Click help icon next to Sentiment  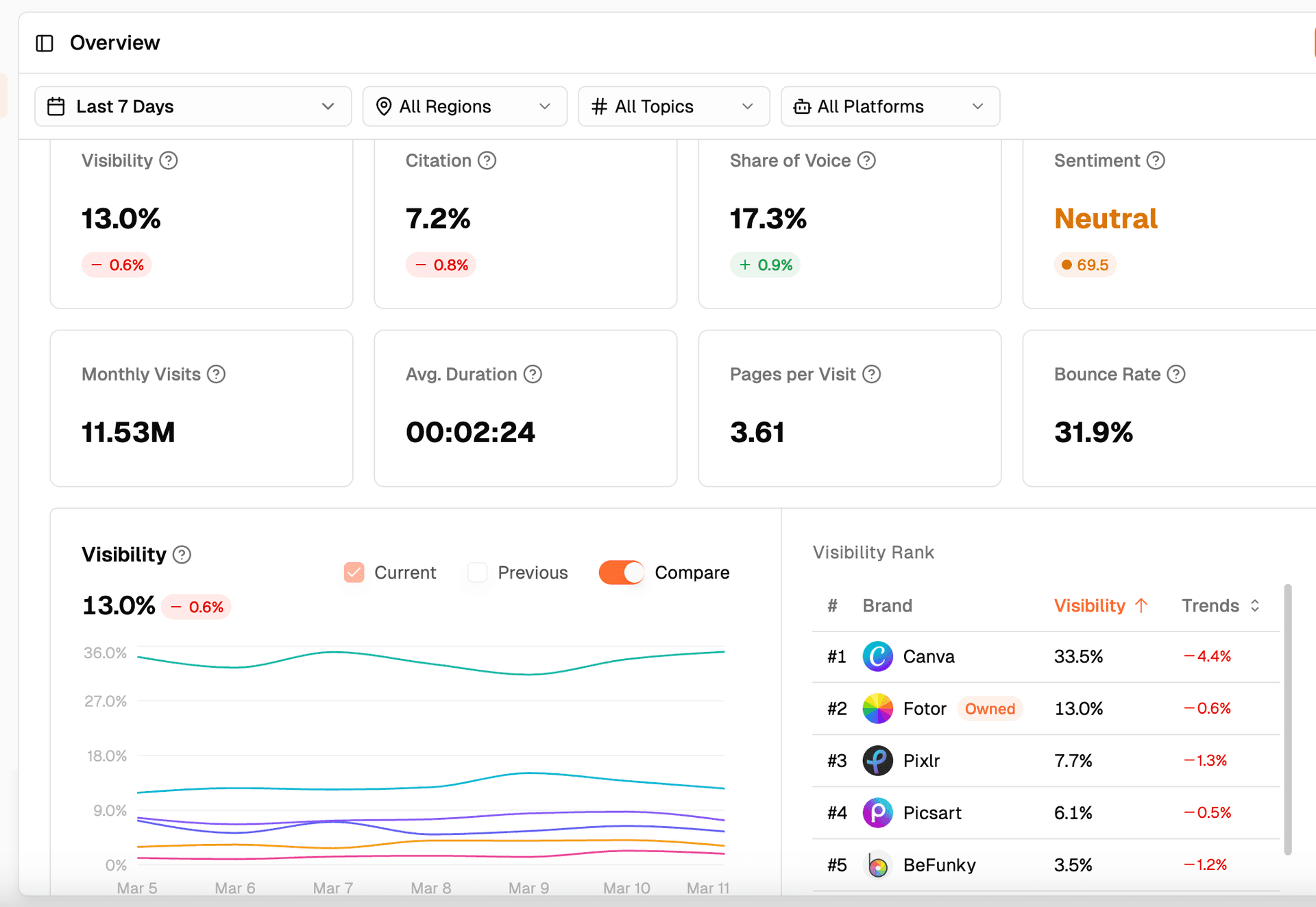1156,160
